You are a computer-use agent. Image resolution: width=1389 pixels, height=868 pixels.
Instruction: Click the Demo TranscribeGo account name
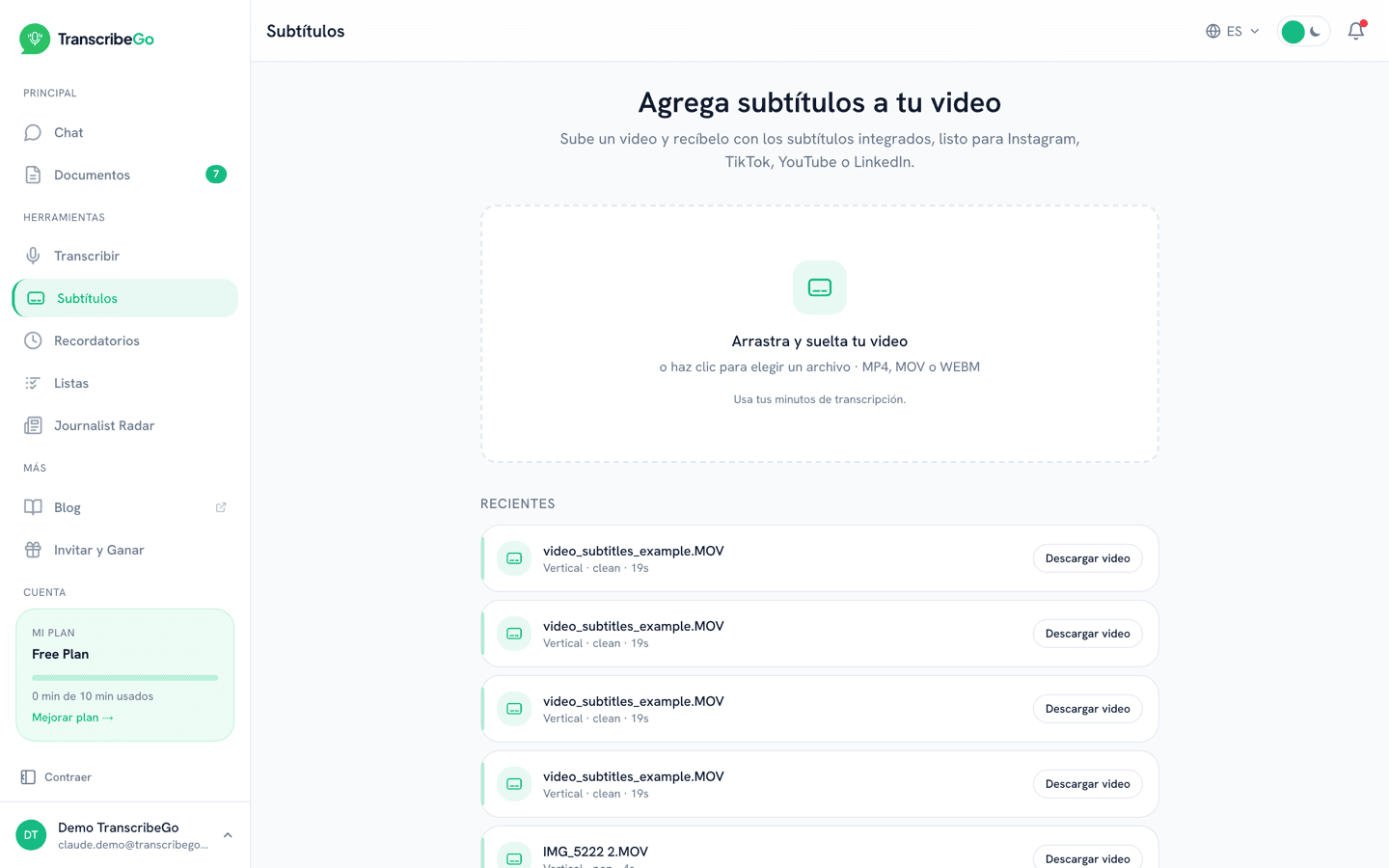[118, 827]
